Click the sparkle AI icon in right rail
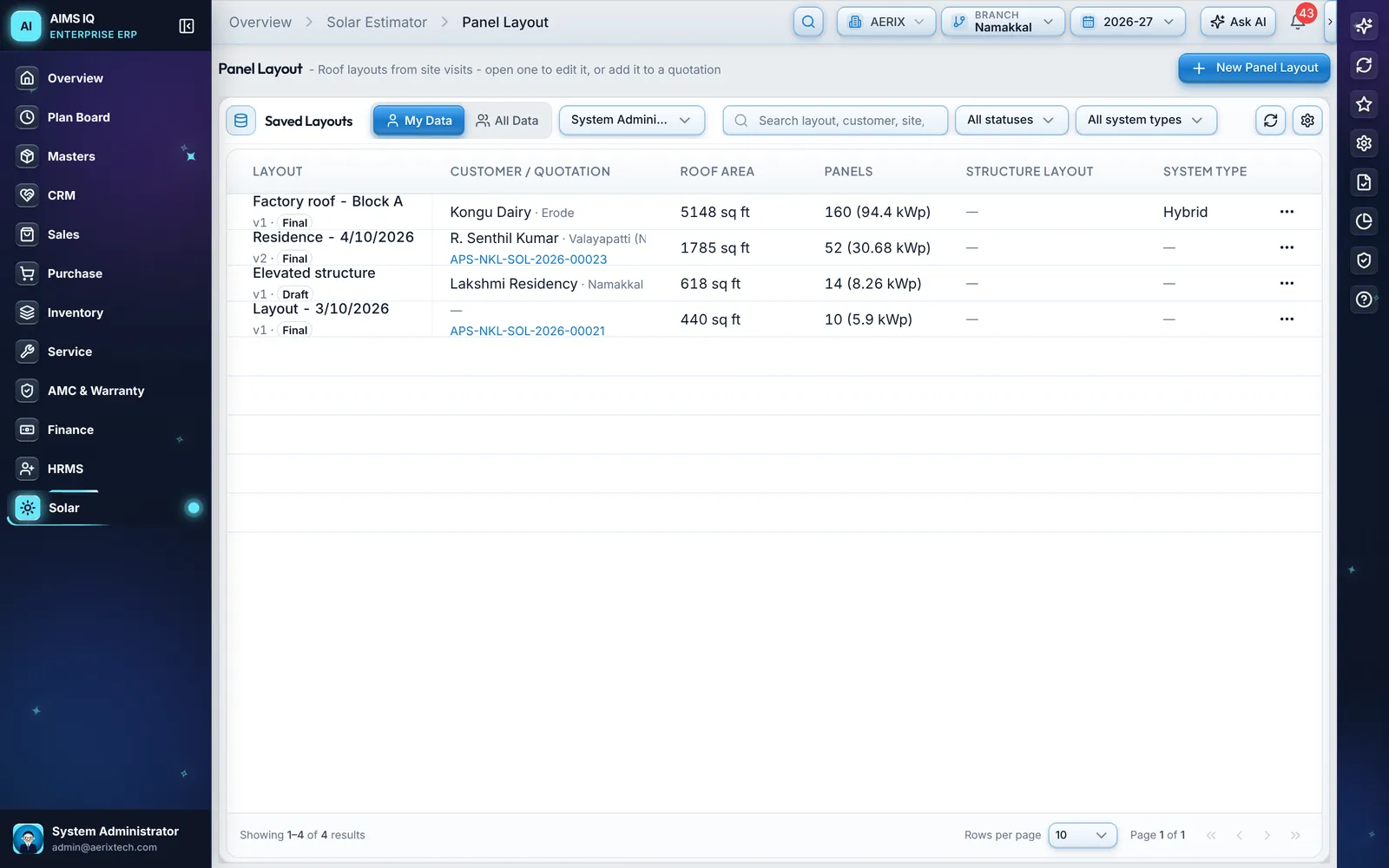The width and height of the screenshot is (1389, 868). (1364, 26)
